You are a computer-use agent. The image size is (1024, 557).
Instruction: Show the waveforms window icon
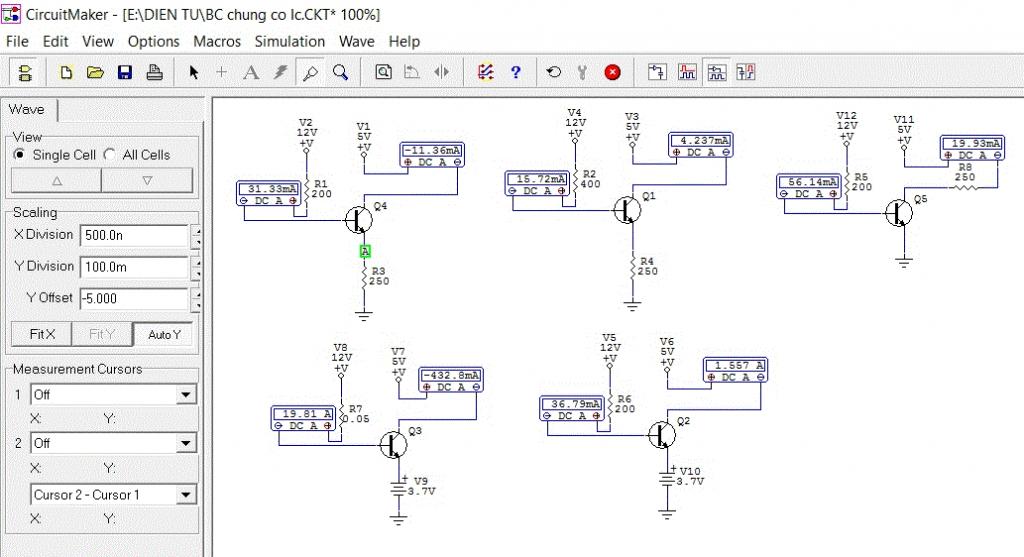(x=687, y=72)
